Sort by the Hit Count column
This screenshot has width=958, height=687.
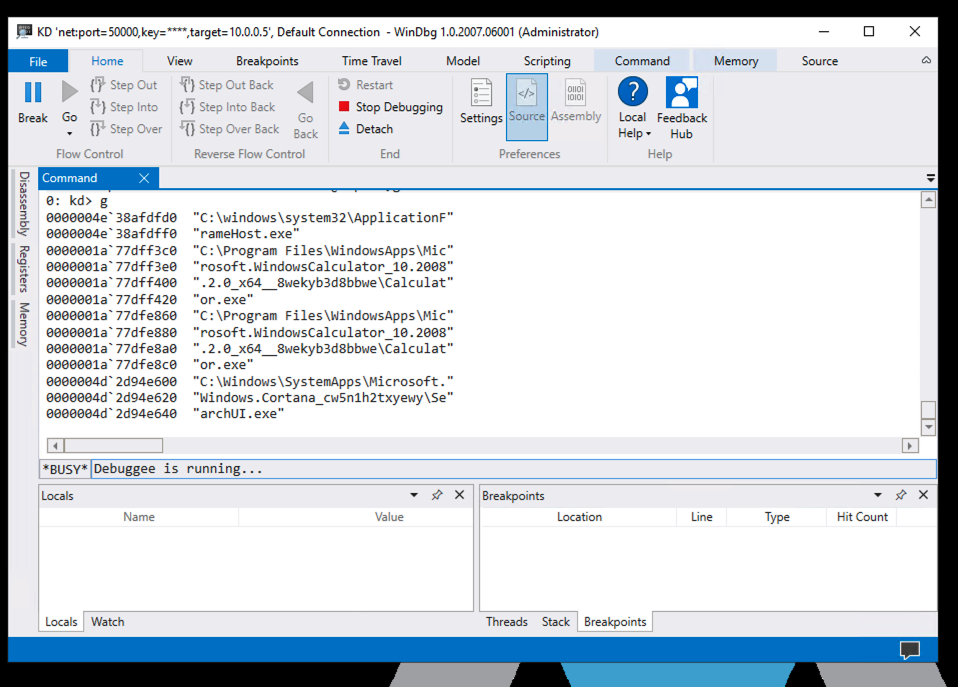tap(861, 517)
